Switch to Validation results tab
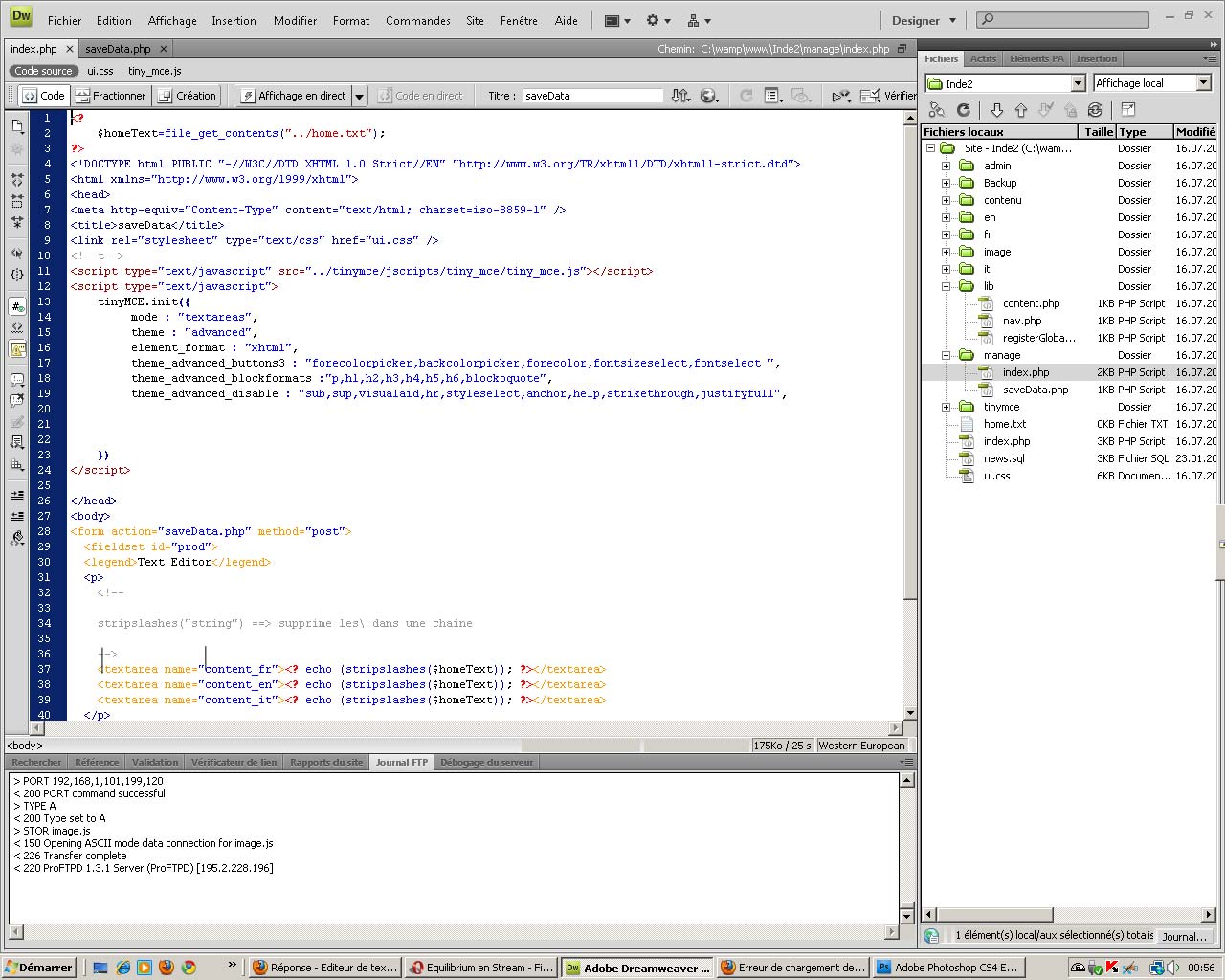Viewport: 1225px width, 980px height. coord(155,762)
